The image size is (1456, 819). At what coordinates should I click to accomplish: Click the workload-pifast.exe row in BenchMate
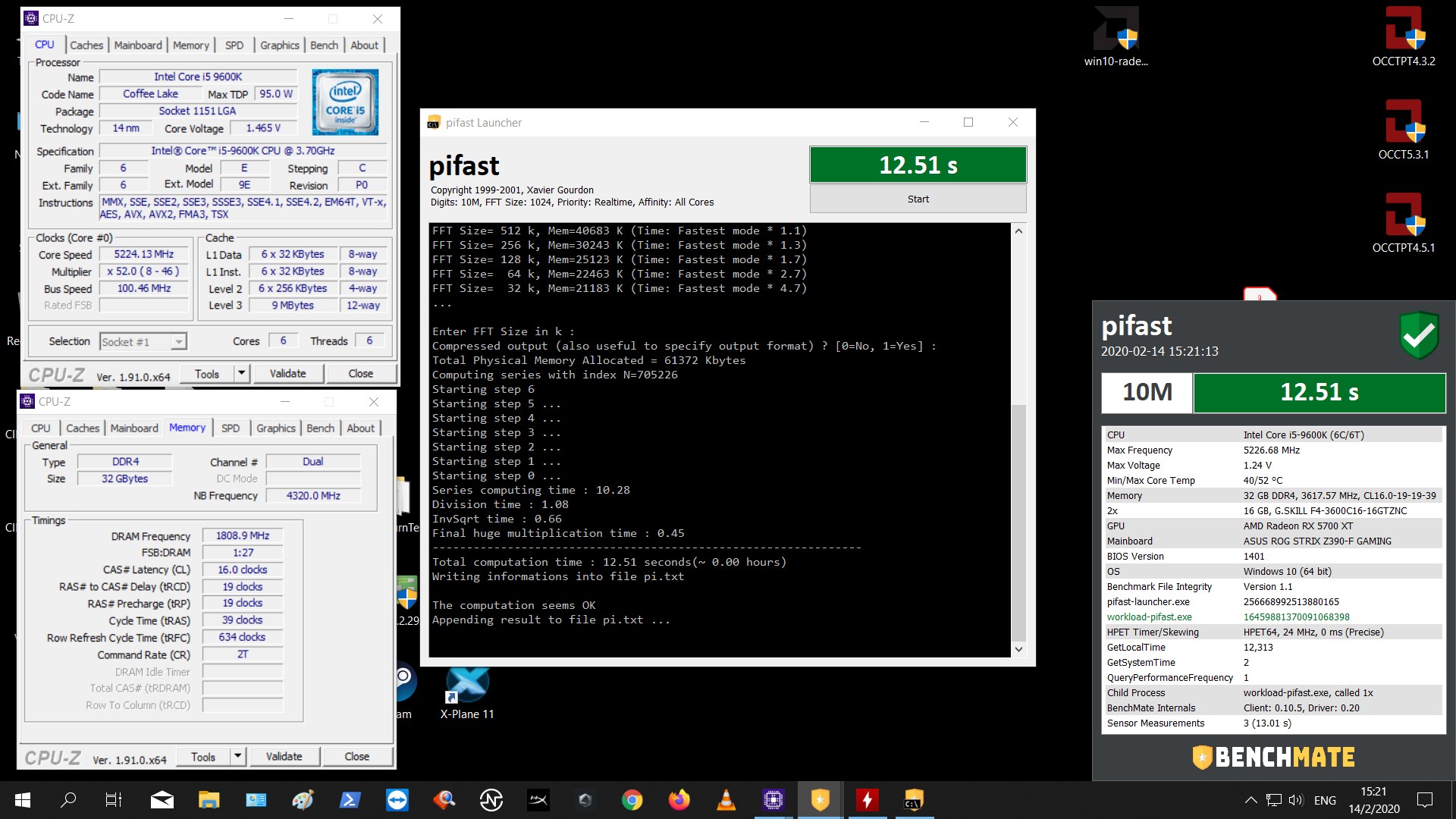[1273, 617]
